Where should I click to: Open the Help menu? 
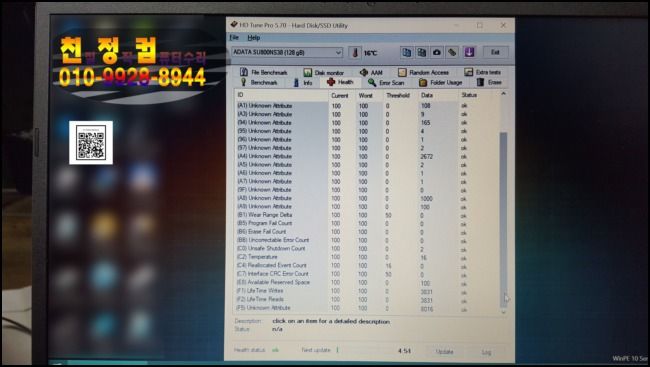(254, 38)
